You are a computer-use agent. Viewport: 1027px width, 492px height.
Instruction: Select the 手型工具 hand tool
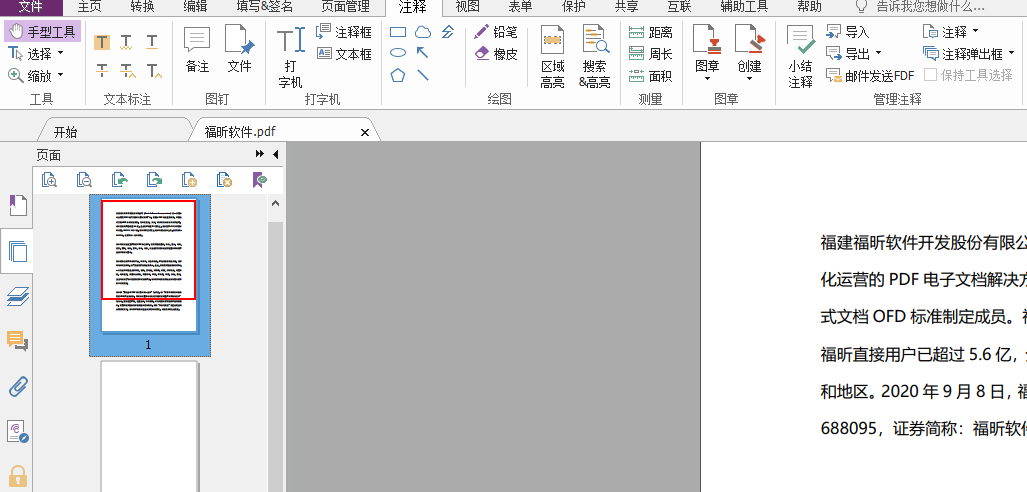(x=43, y=31)
